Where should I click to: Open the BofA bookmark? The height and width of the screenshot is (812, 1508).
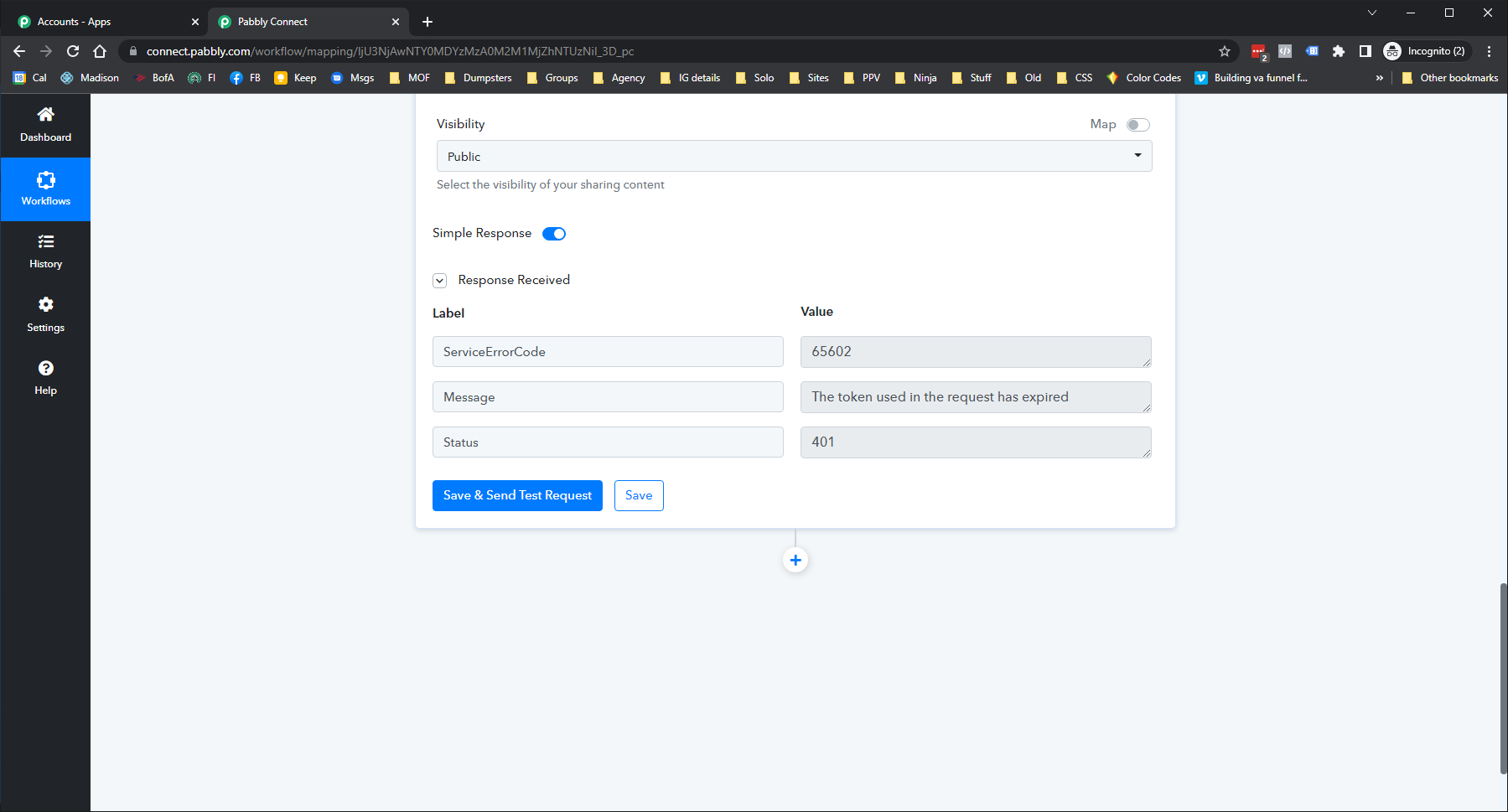pos(154,78)
